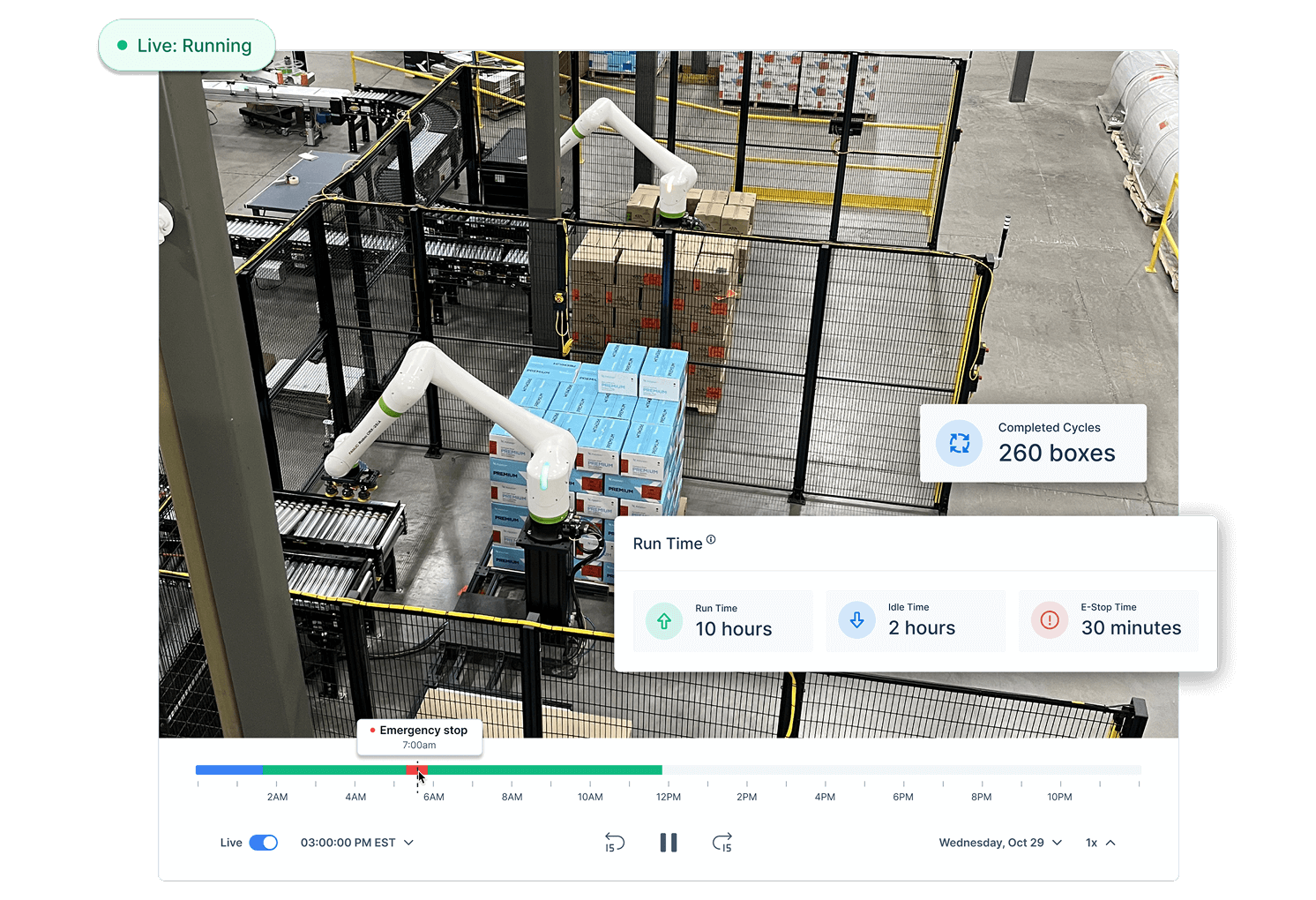Click the skip forward 15 seconds icon
This screenshot has width=1316, height=900.
[x=722, y=842]
